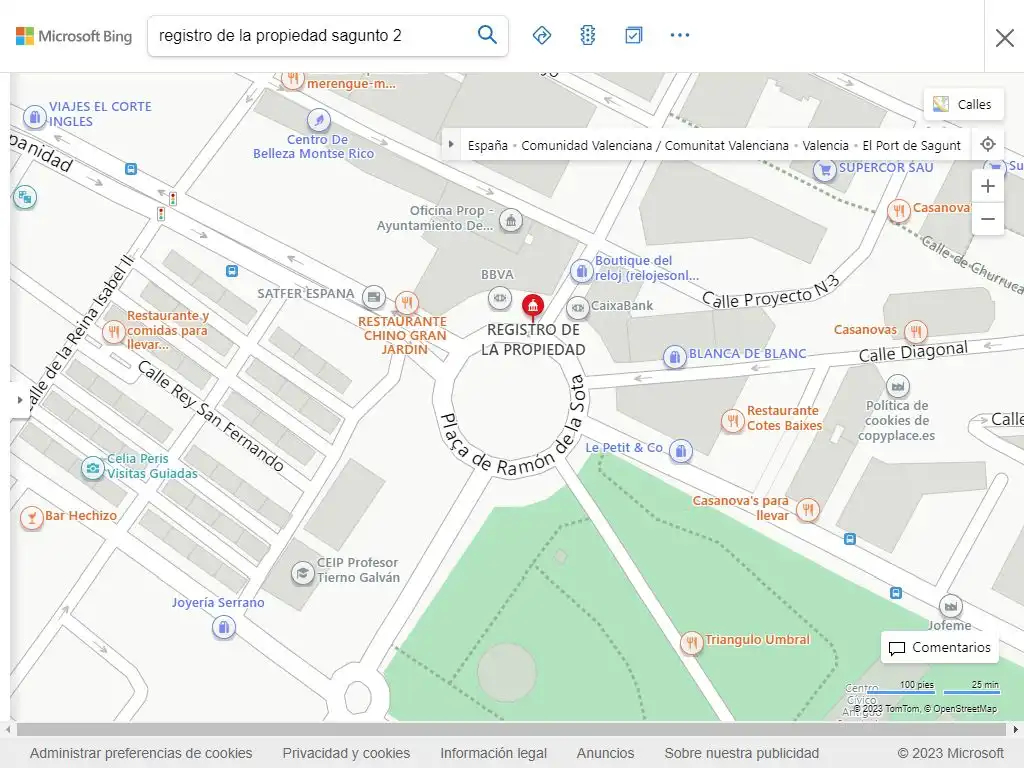The image size is (1024, 768).
Task: Zoom in with plus button
Action: (x=987, y=186)
